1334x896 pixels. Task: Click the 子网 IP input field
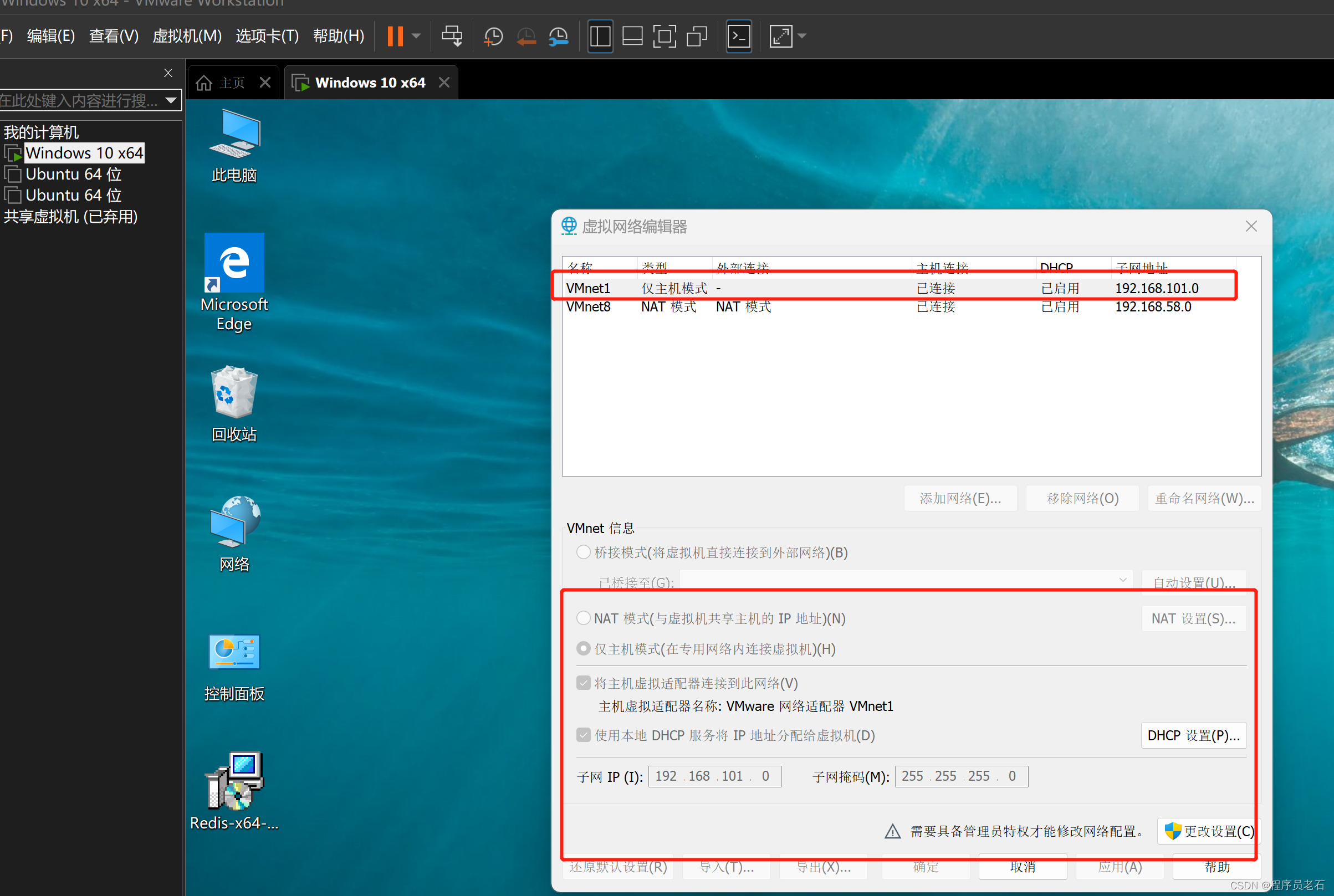pos(714,776)
